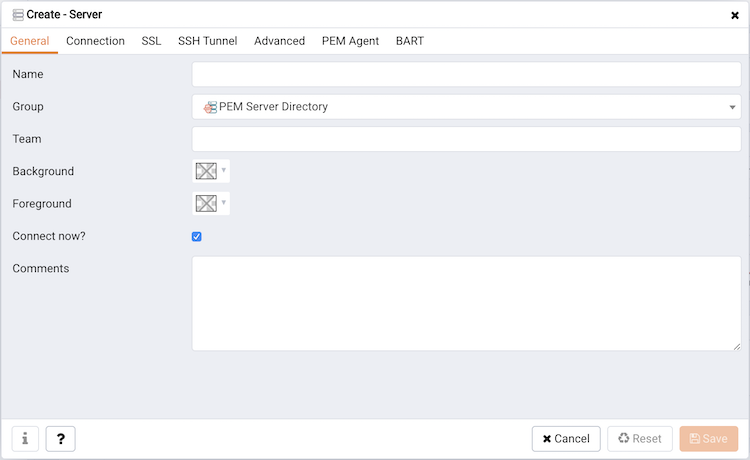The height and width of the screenshot is (460, 750).
Task: Click the Connect now? label
Action: [x=49, y=236]
